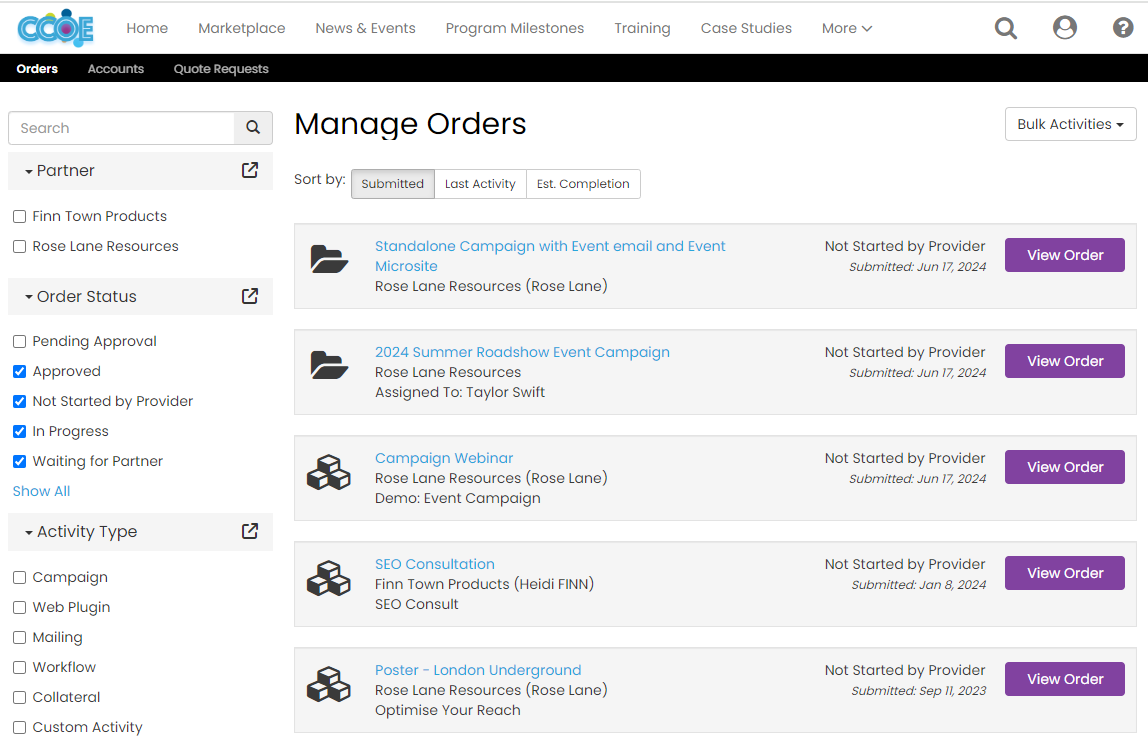Uncheck the In Progress status filter

coord(20,432)
